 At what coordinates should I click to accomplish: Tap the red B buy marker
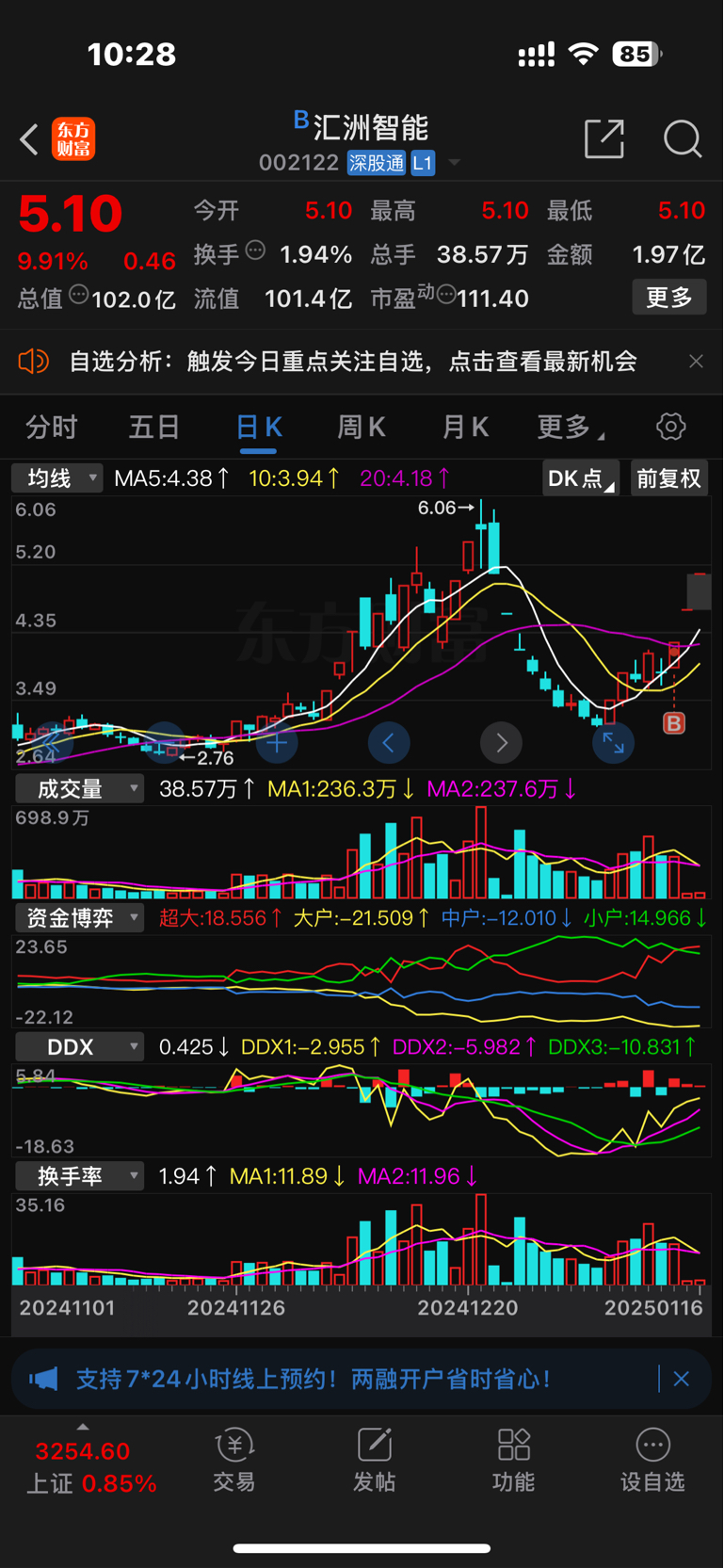click(x=674, y=723)
